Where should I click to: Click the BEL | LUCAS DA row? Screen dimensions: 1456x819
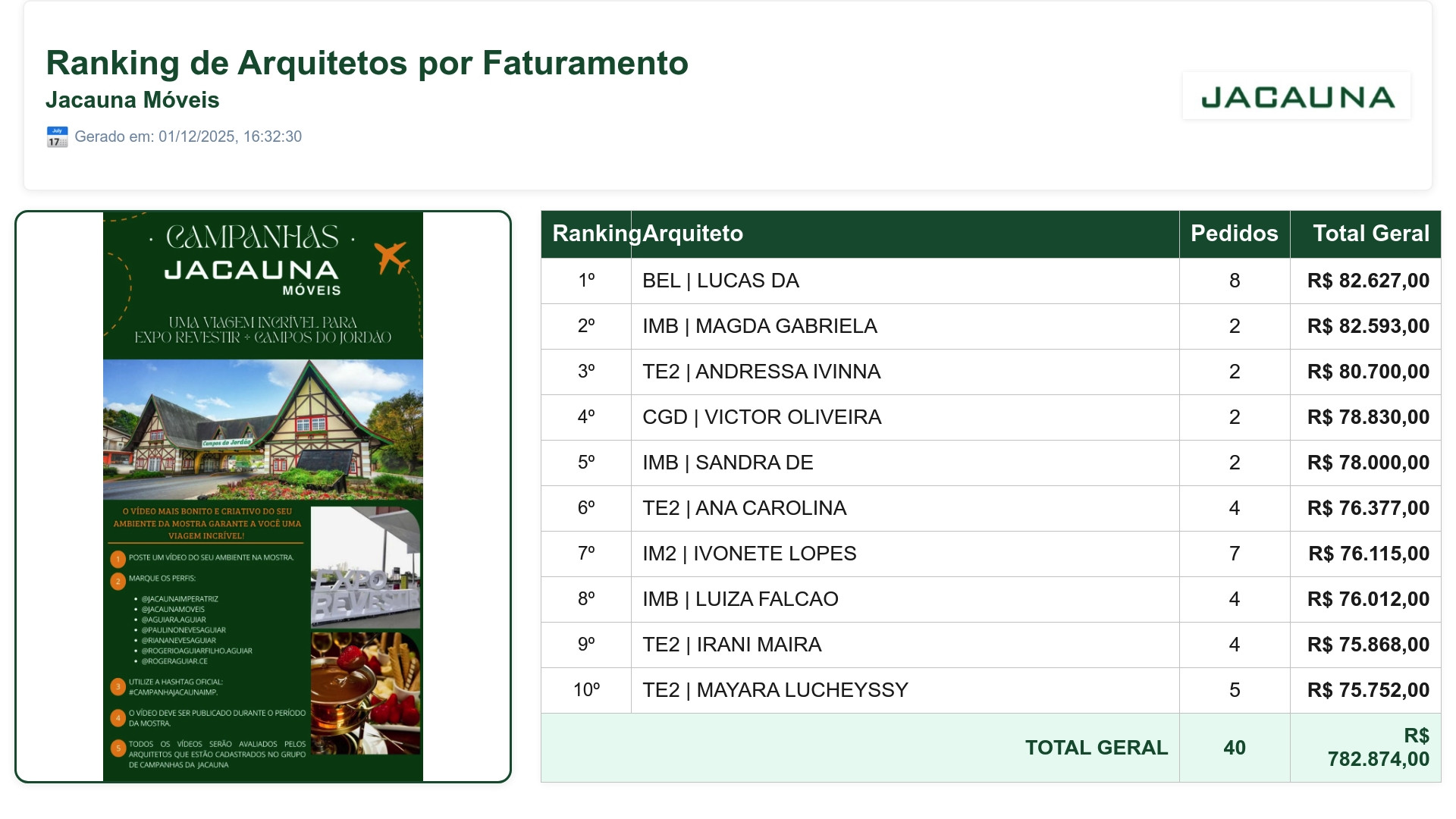(x=991, y=281)
